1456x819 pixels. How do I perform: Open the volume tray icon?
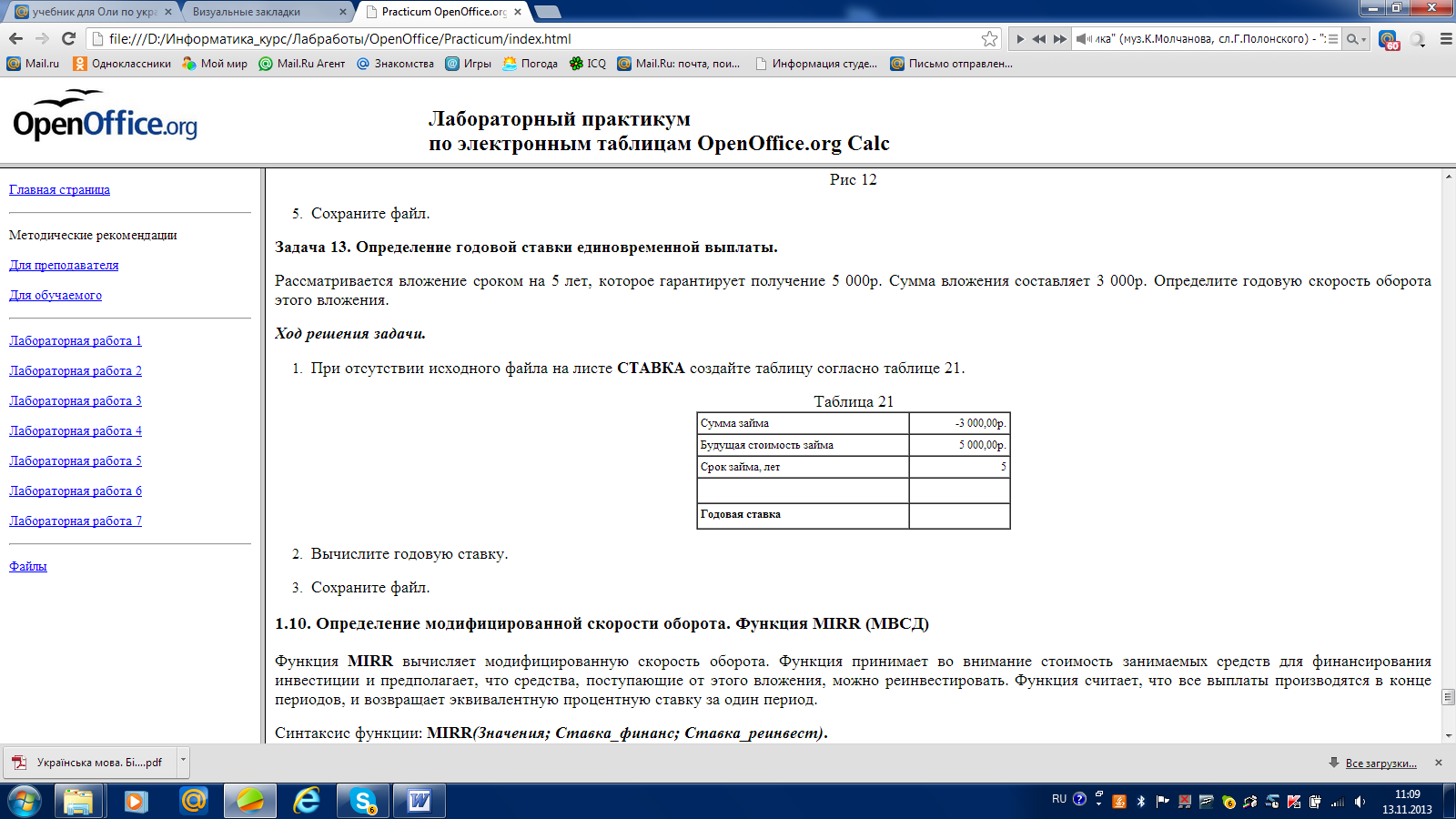point(1360,802)
